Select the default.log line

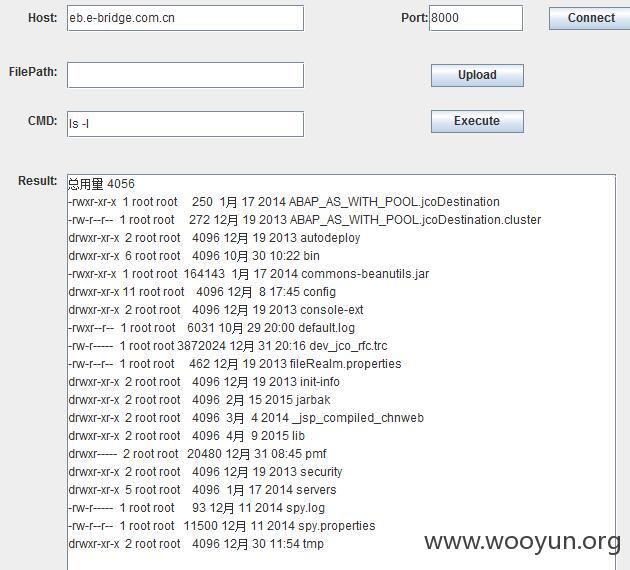pos(212,328)
